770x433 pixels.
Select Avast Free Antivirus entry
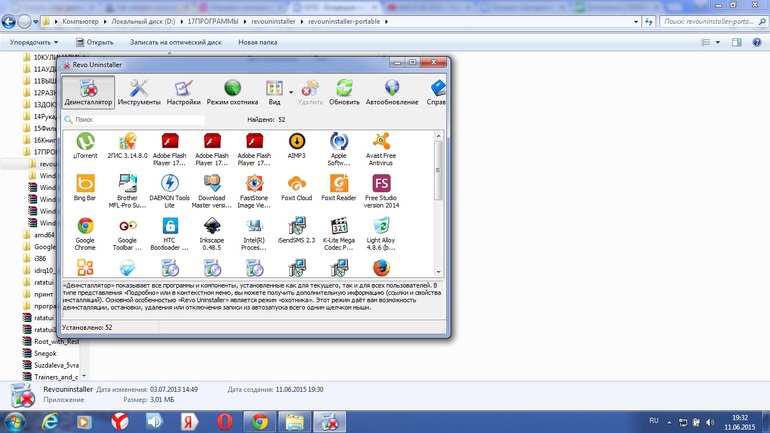(x=380, y=146)
